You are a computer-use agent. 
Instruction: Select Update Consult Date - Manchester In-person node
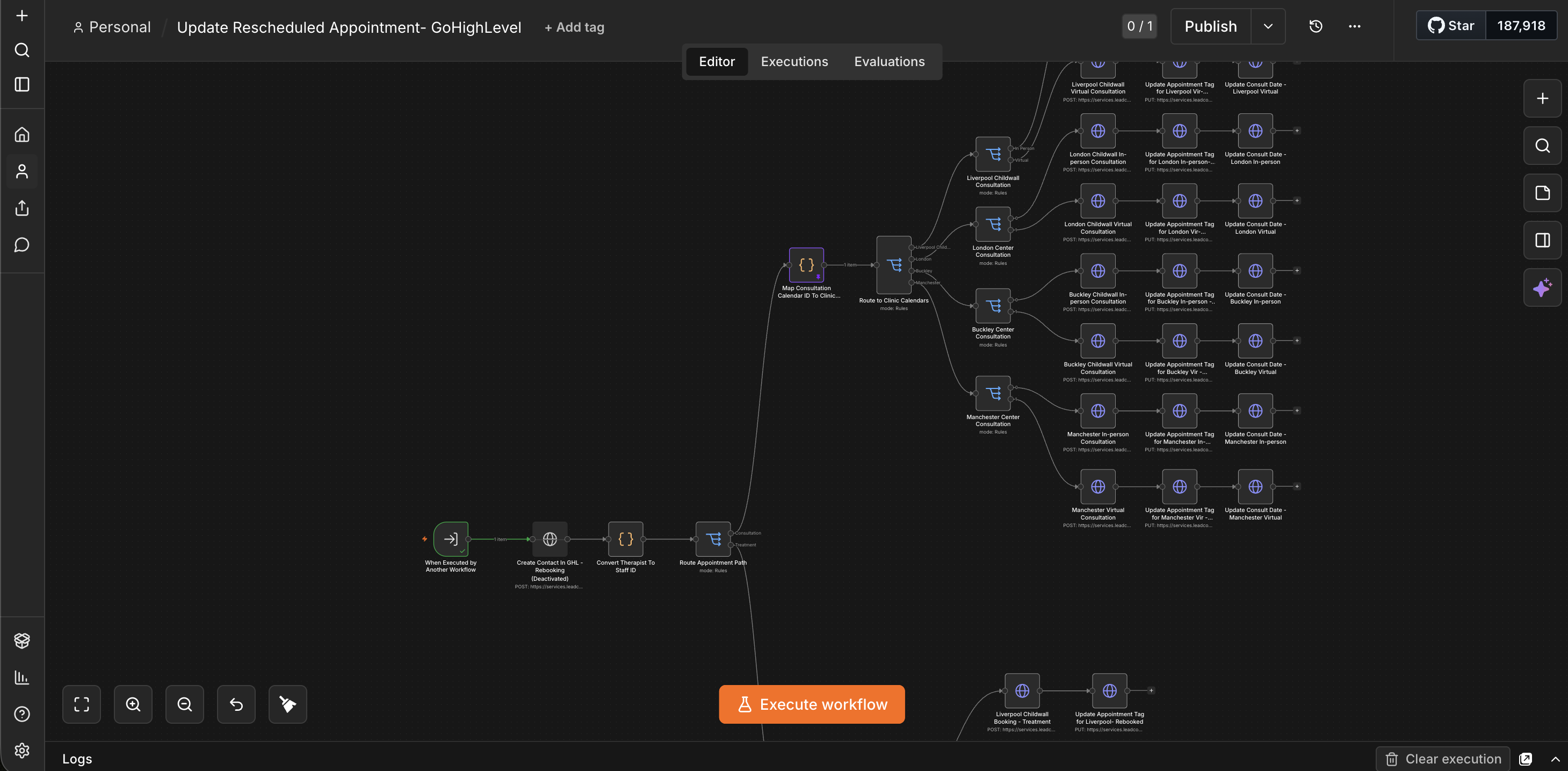1255,411
